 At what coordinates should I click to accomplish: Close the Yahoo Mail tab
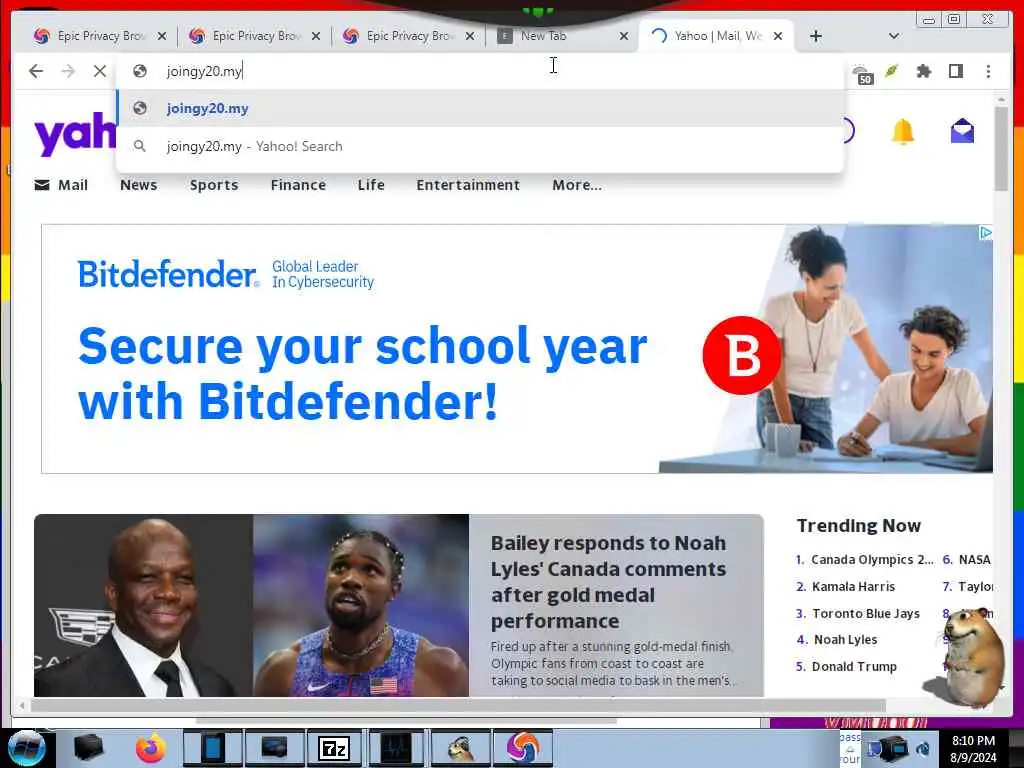coord(778,36)
